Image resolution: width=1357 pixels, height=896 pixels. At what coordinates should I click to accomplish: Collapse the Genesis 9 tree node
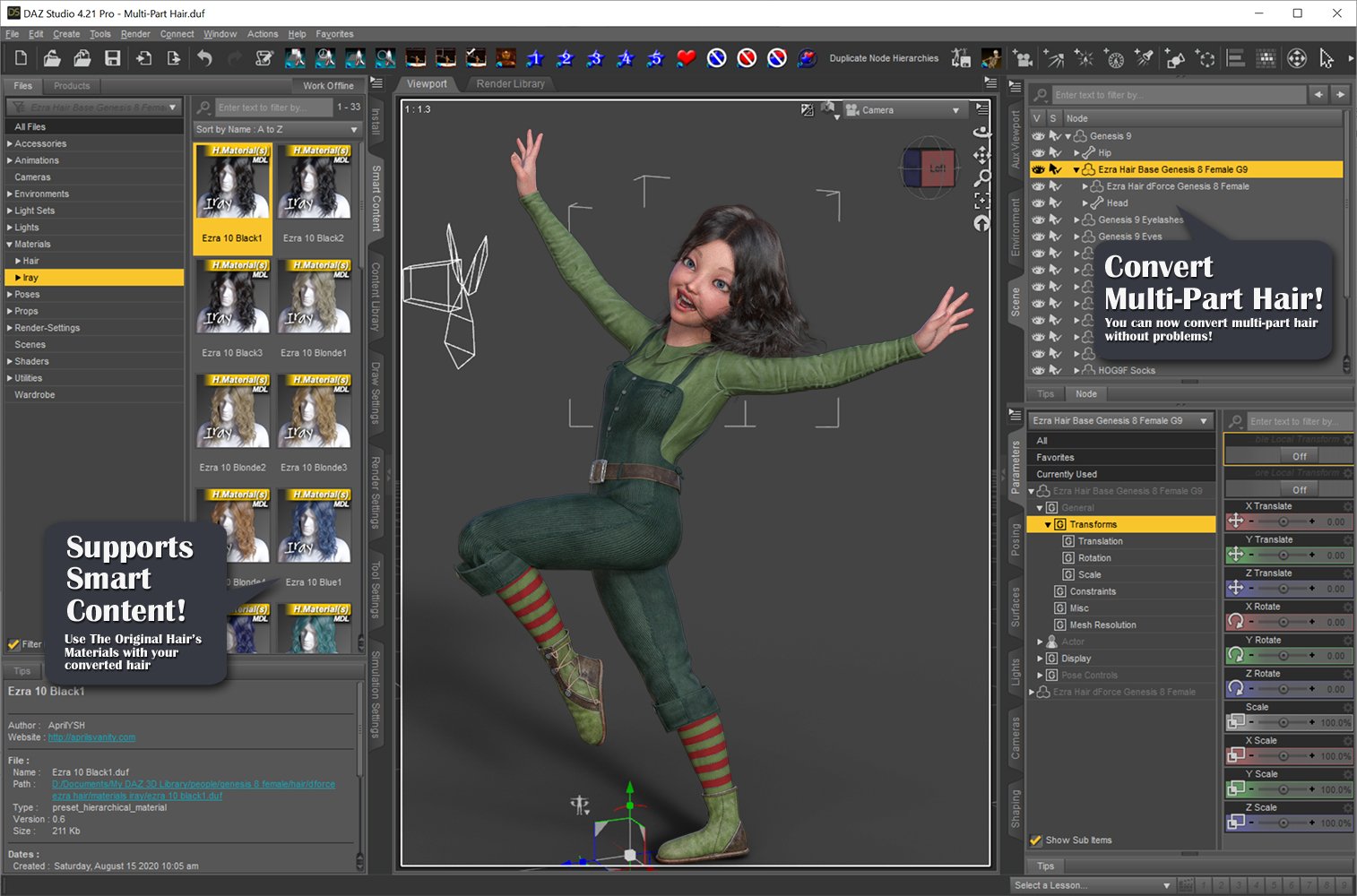1068,136
